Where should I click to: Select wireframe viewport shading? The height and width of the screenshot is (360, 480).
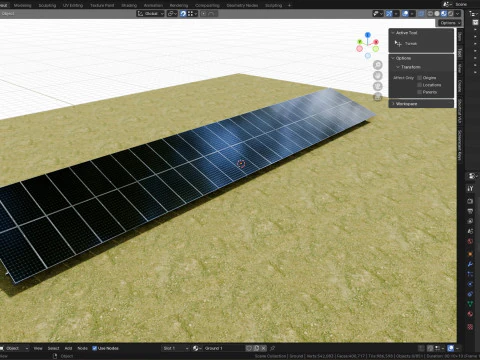[430, 14]
